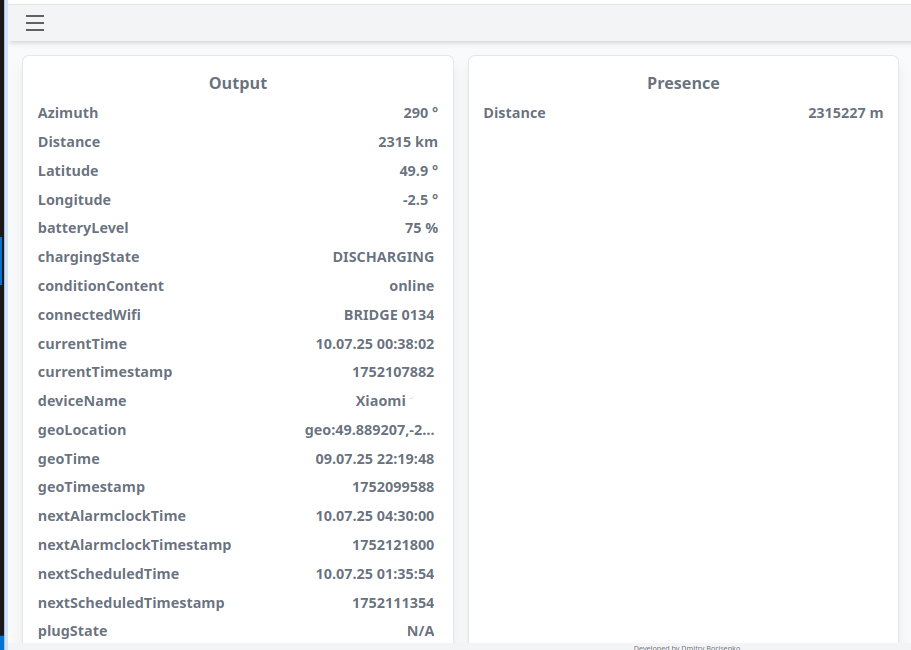The width and height of the screenshot is (911, 650).
Task: Select the nextScheduledTimestamp value 1752111354
Action: [x=393, y=603]
